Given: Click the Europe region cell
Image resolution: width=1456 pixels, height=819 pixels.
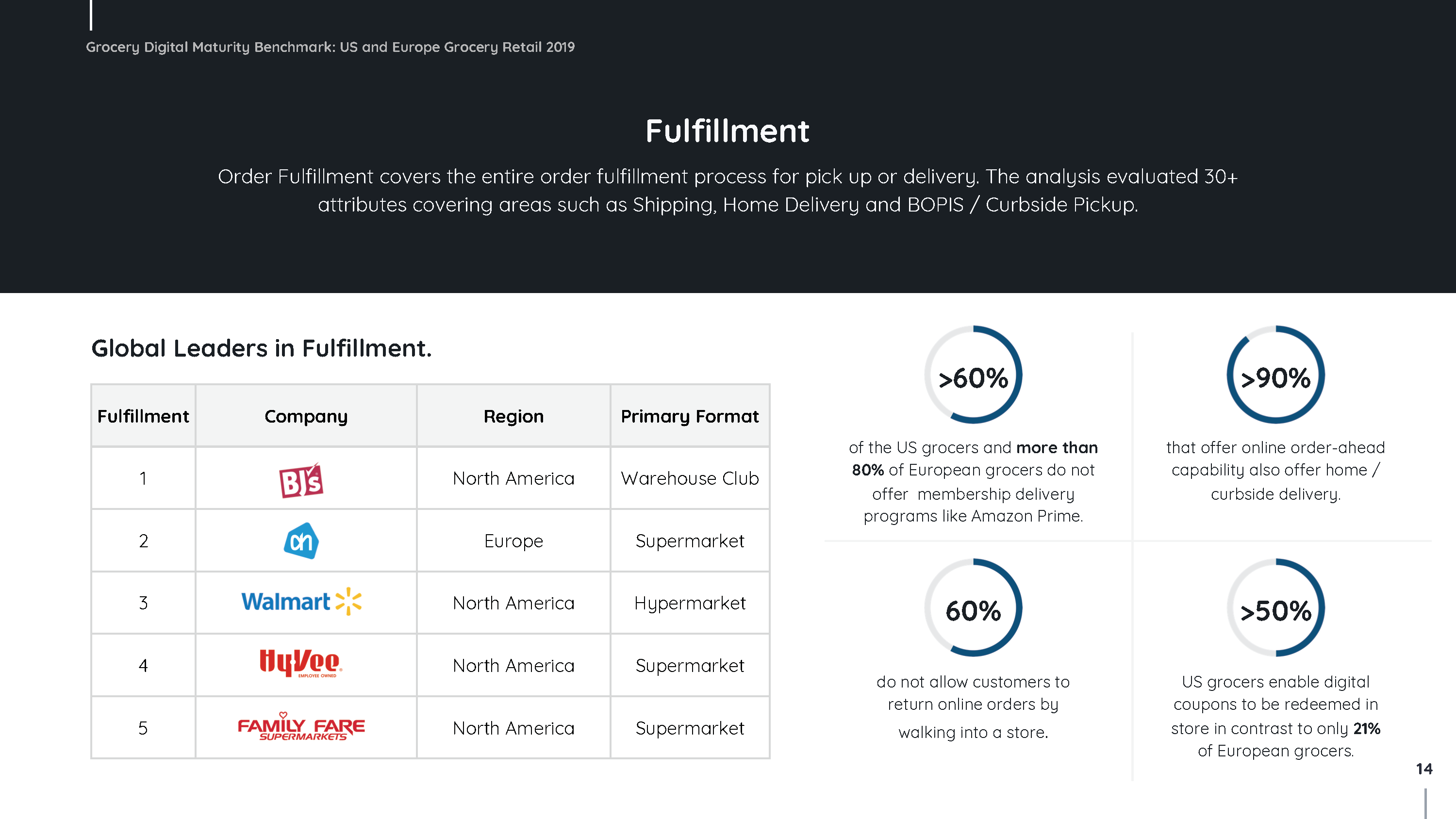Looking at the screenshot, I should [x=513, y=541].
